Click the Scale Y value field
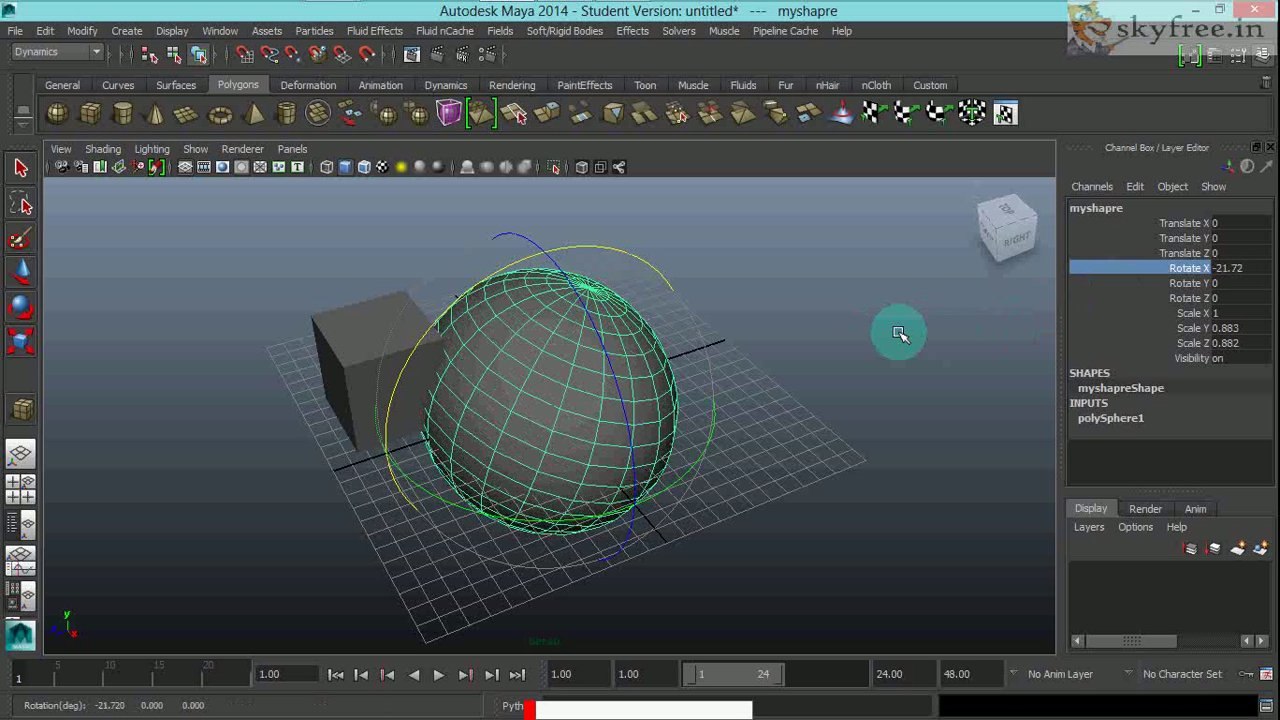The width and height of the screenshot is (1280, 720). [1241, 328]
